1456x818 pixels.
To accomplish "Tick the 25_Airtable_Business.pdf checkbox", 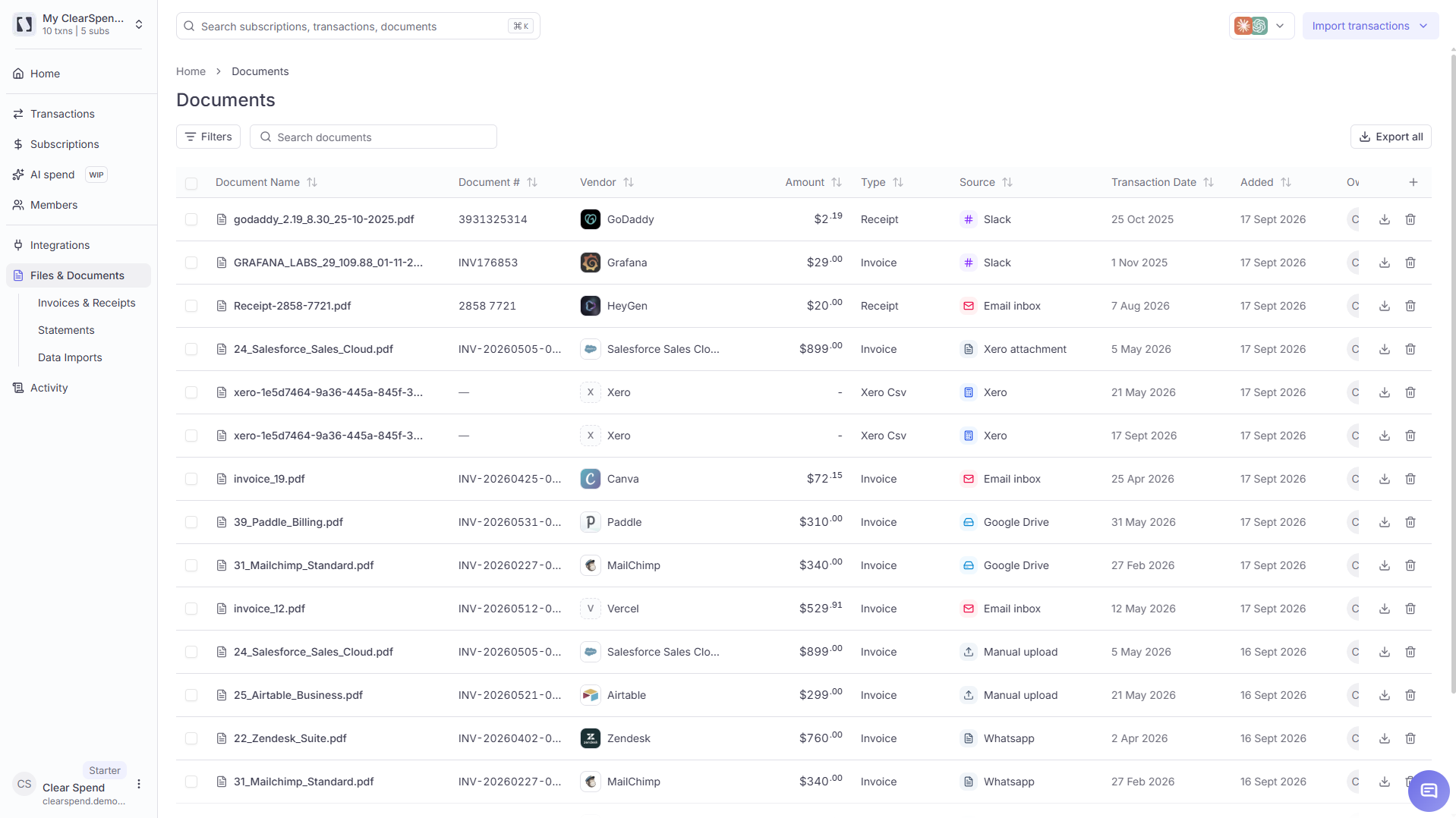I will 191,695.
